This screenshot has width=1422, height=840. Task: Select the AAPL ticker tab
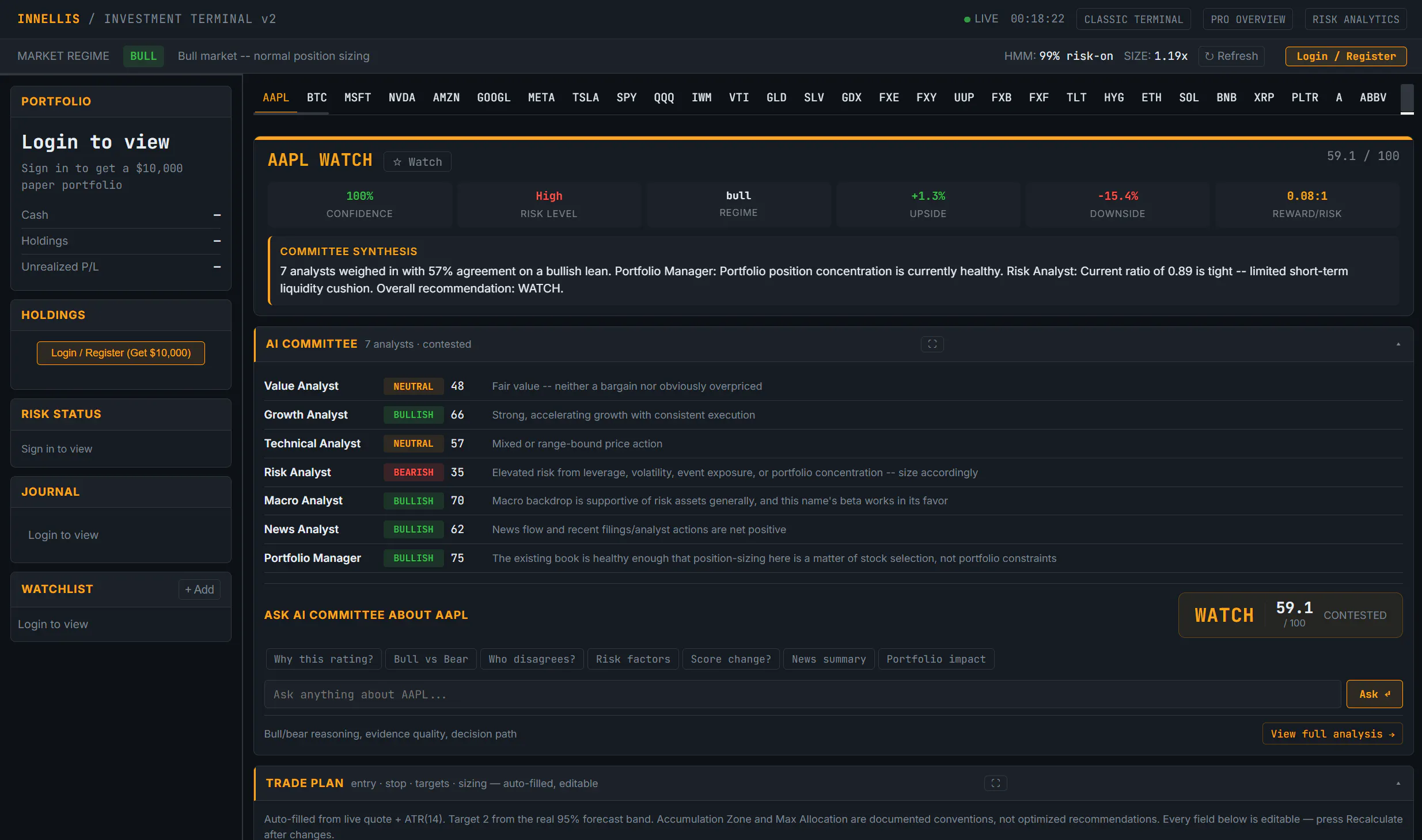(276, 98)
